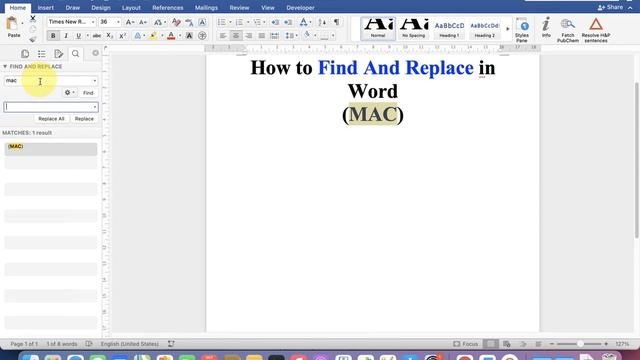Toggle strikethrough abc formatting

point(97,36)
